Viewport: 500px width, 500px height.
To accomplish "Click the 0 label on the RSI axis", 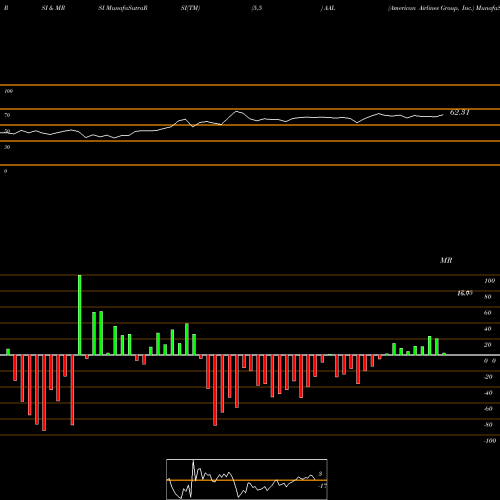I will coord(5,171).
